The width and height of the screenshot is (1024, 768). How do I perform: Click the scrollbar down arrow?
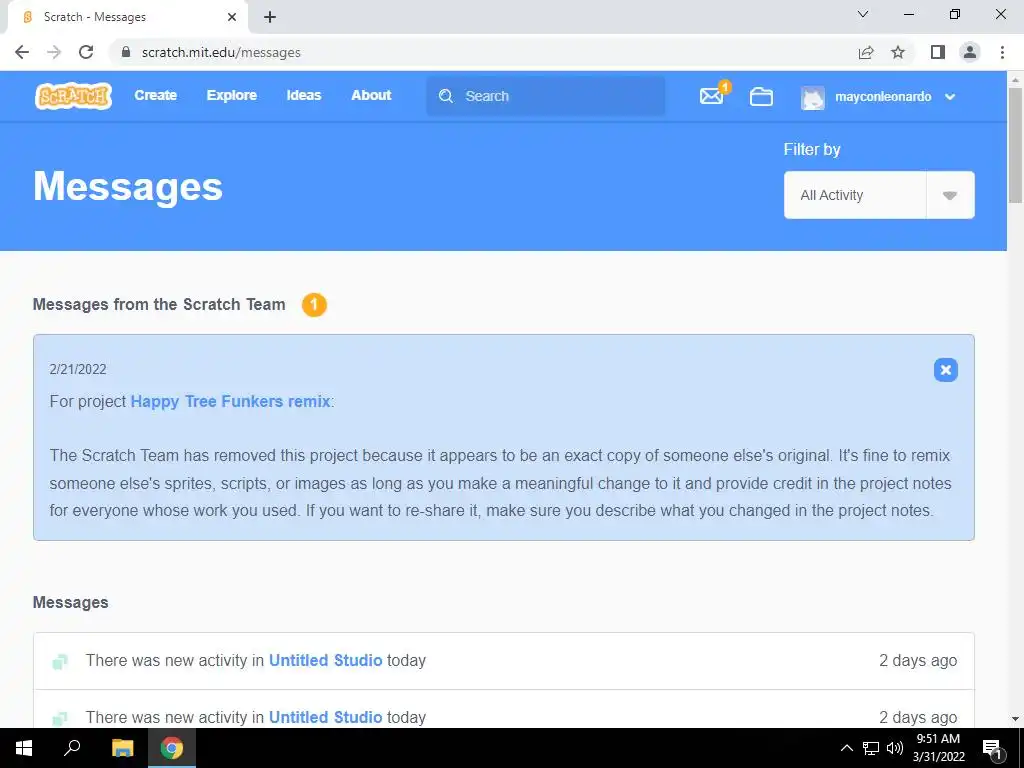click(x=1015, y=719)
